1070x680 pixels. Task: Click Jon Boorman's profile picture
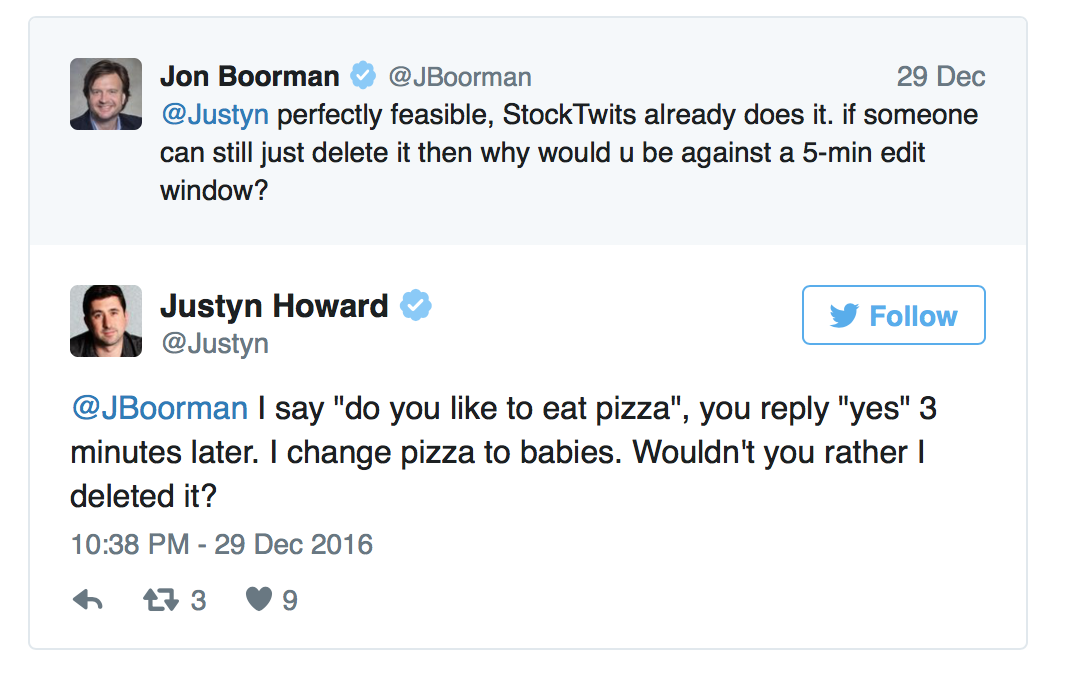point(106,94)
